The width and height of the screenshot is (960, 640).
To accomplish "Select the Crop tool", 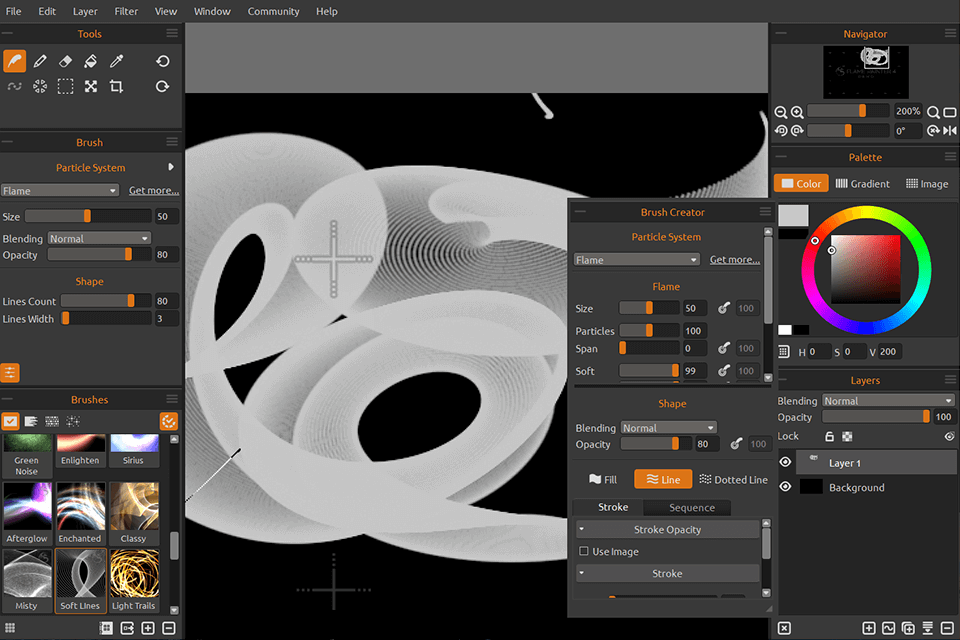I will [116, 87].
